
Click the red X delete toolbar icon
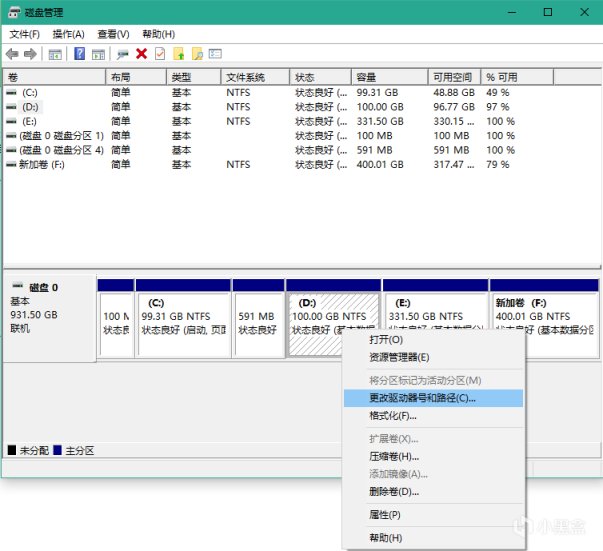point(142,54)
